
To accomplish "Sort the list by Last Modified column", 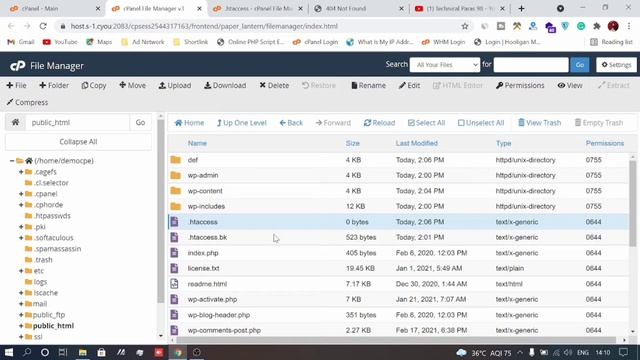I will 416,143.
